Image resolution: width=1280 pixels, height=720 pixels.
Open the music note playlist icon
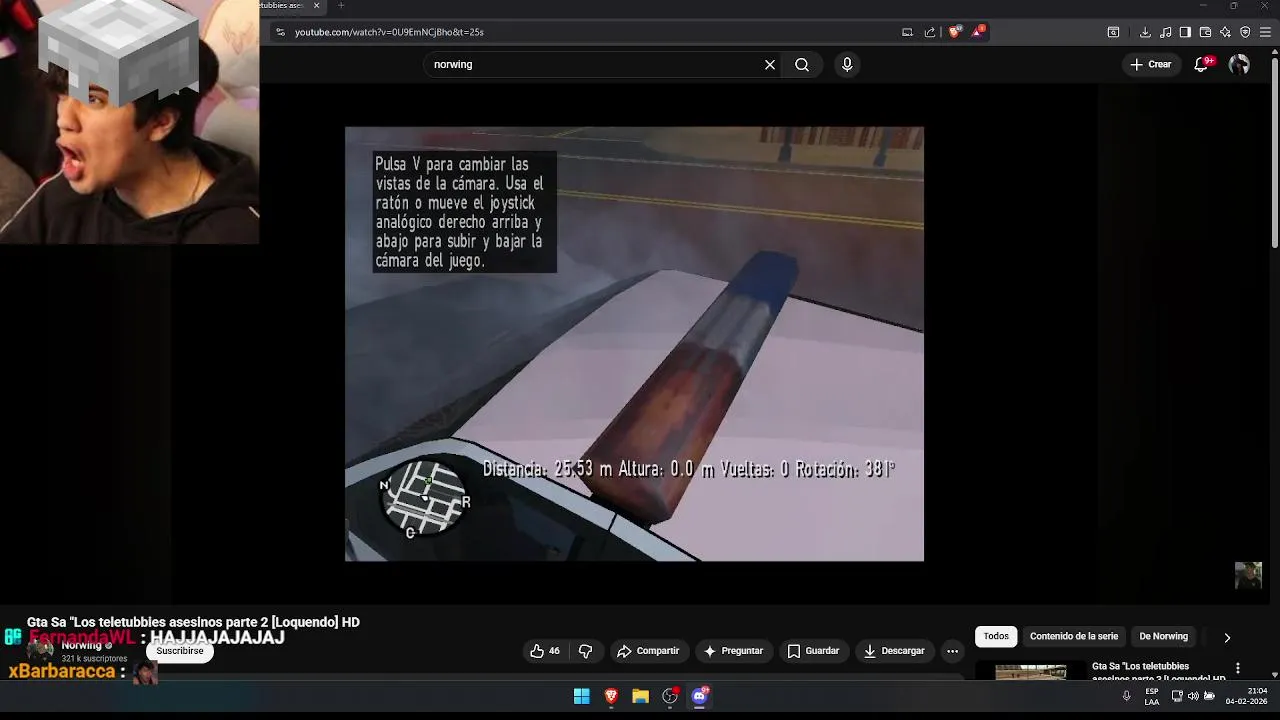click(1165, 32)
